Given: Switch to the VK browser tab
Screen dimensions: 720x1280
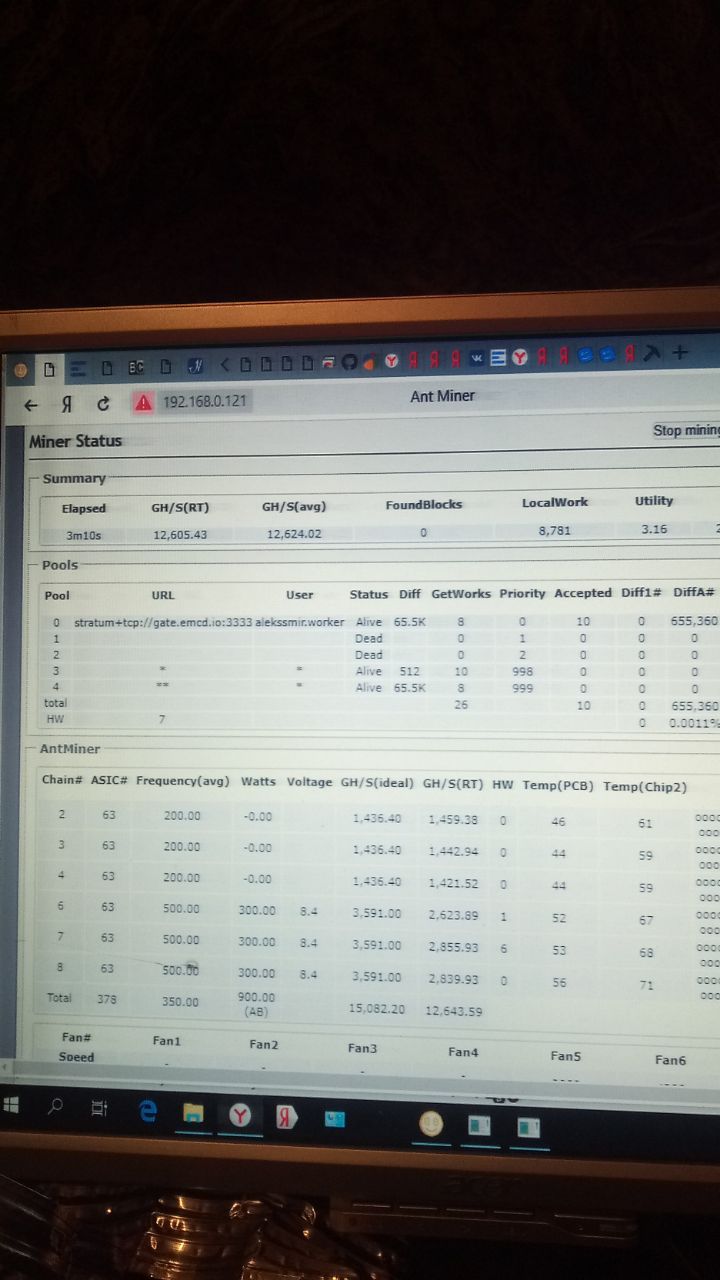Looking at the screenshot, I should tap(478, 357).
